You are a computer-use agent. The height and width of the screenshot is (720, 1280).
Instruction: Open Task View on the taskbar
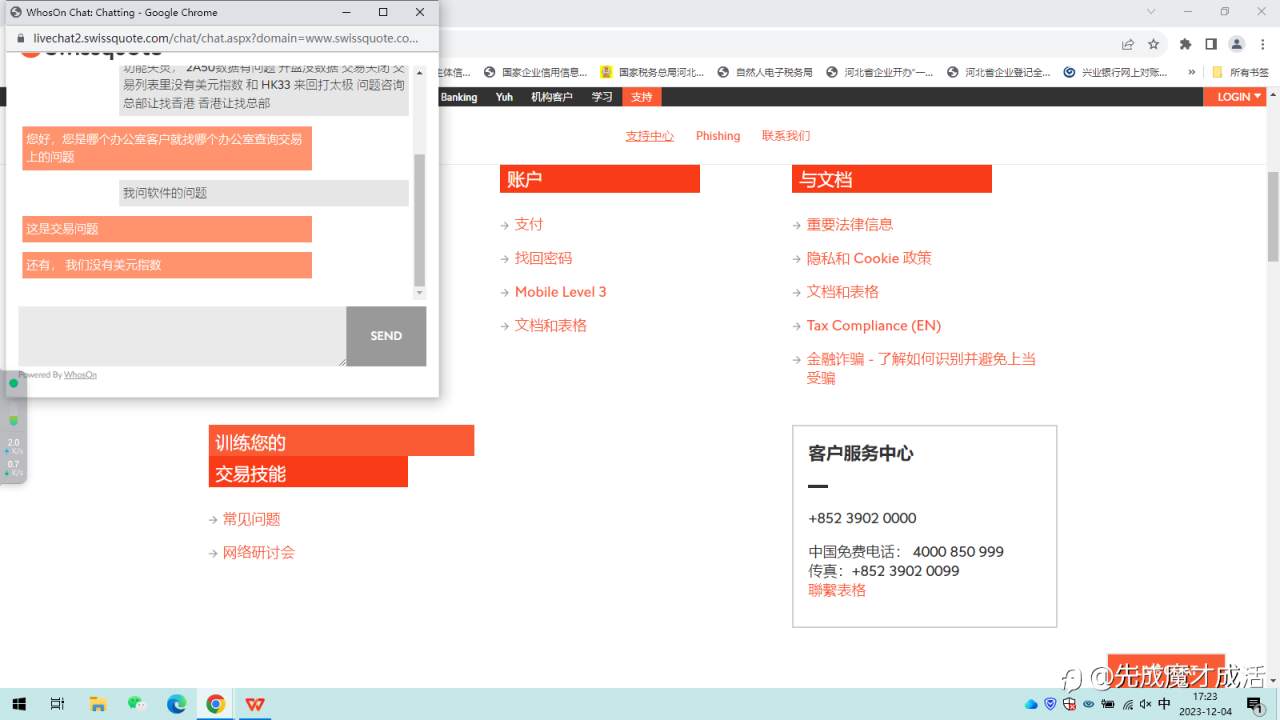click(57, 704)
